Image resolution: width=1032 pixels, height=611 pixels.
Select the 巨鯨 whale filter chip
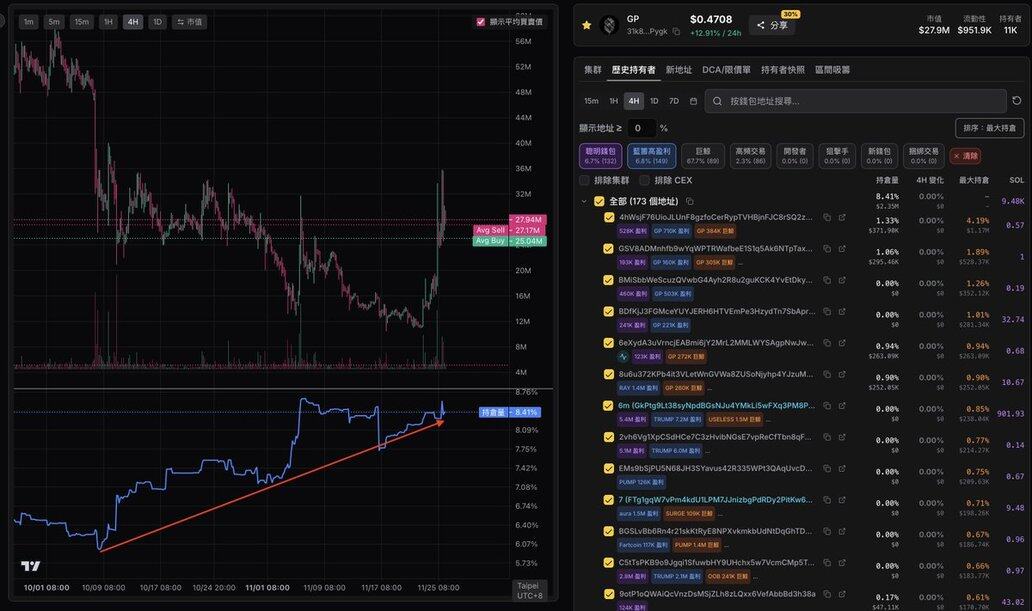point(703,155)
